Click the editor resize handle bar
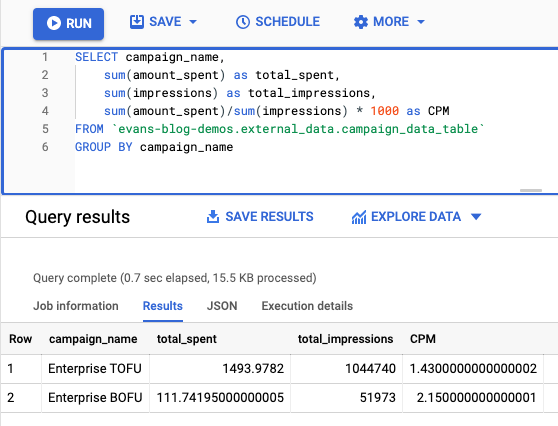This screenshot has height=426, width=558. tap(531, 191)
